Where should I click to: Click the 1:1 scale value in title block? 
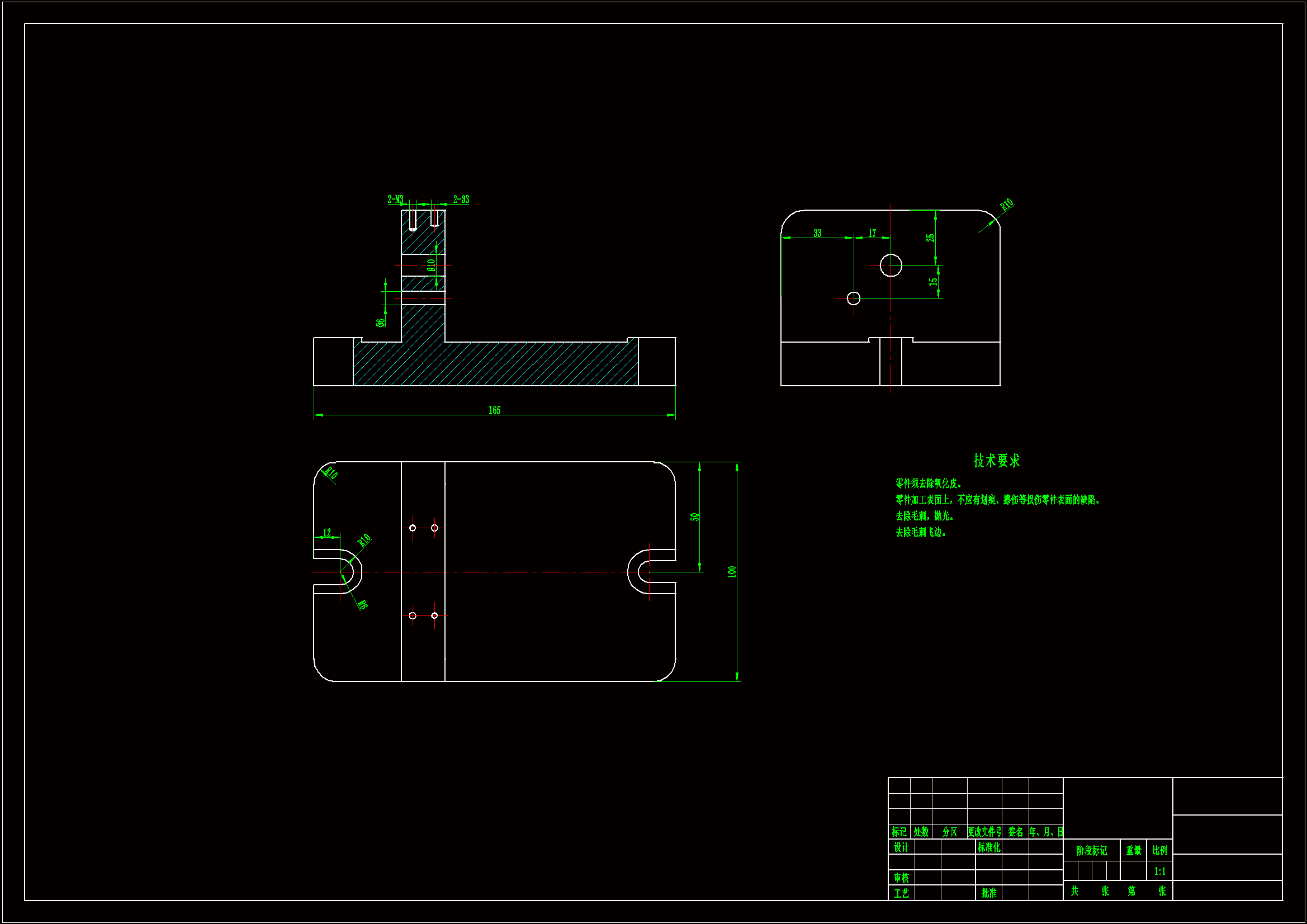click(1159, 871)
